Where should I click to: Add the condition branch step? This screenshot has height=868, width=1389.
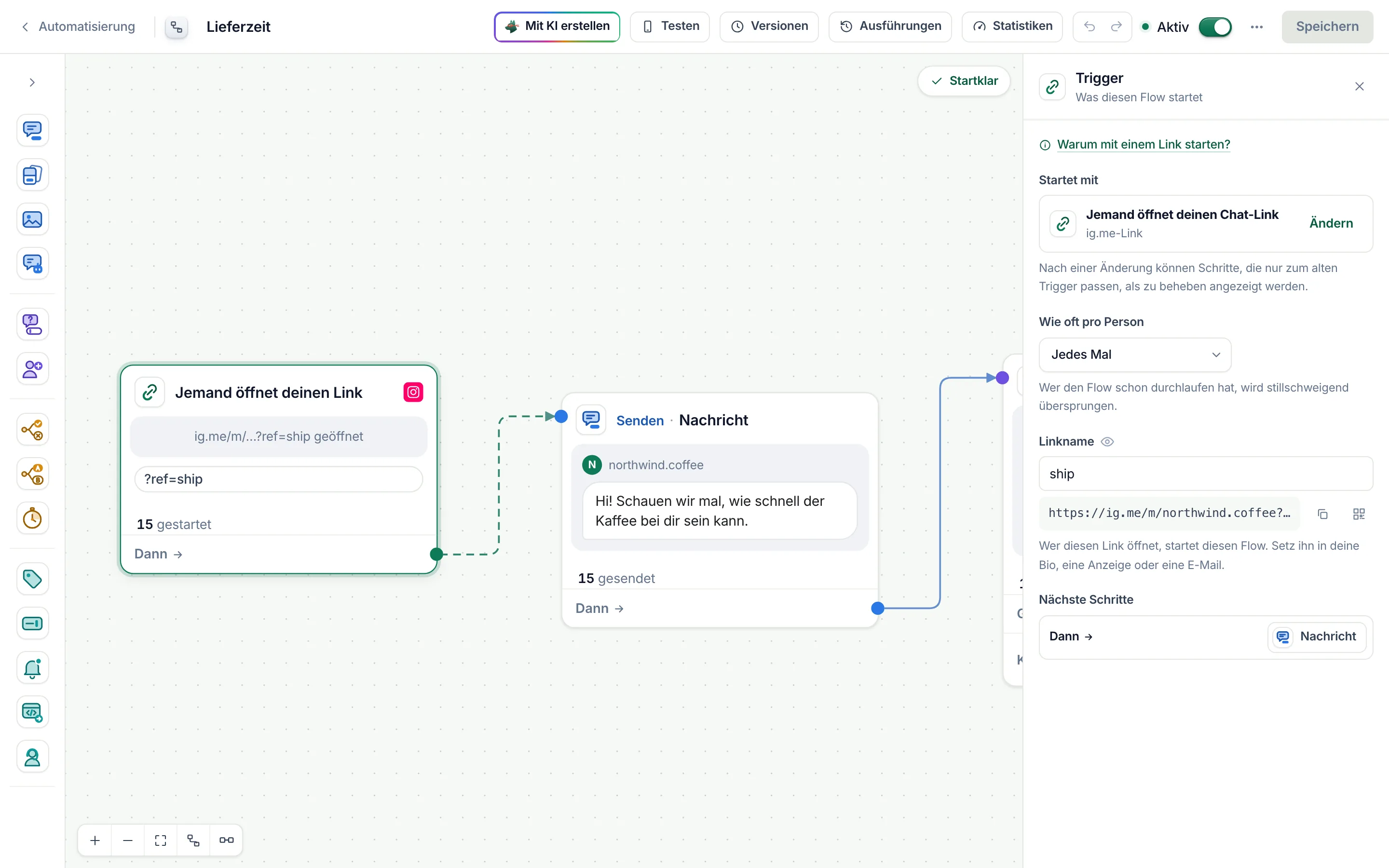32,429
